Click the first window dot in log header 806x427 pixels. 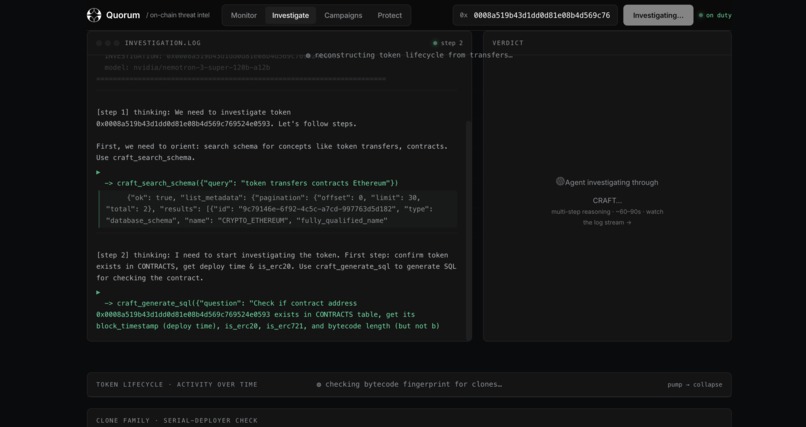click(x=99, y=43)
